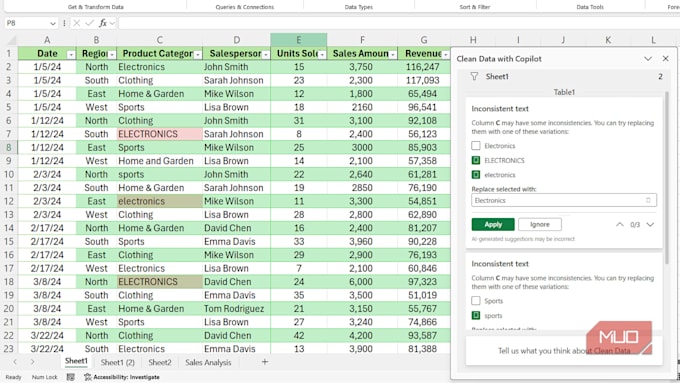This screenshot has height=383, width=680.
Task: Expand the Name Box dropdown arrow
Action: pyautogui.click(x=52, y=23)
